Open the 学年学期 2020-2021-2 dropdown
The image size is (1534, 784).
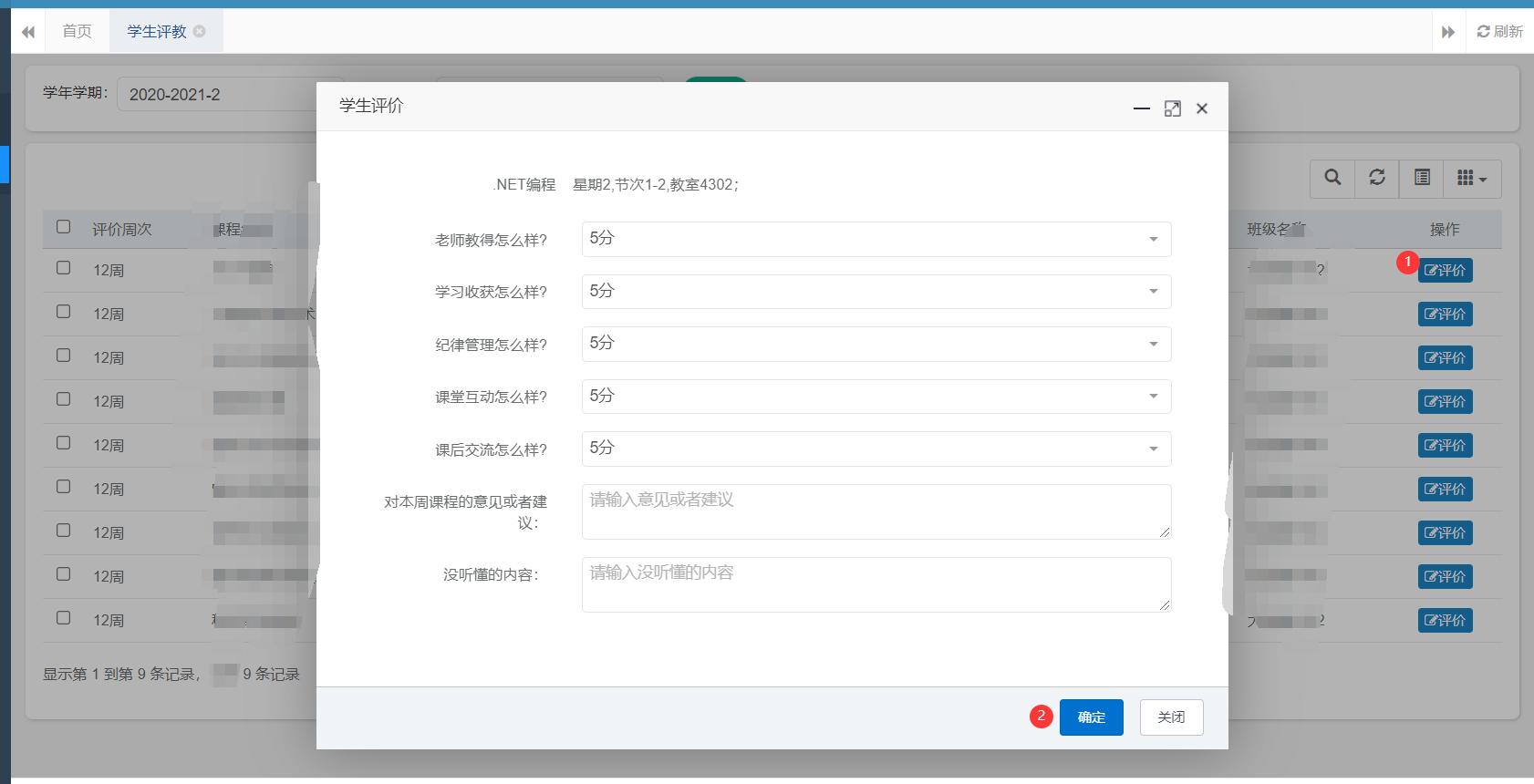point(217,94)
